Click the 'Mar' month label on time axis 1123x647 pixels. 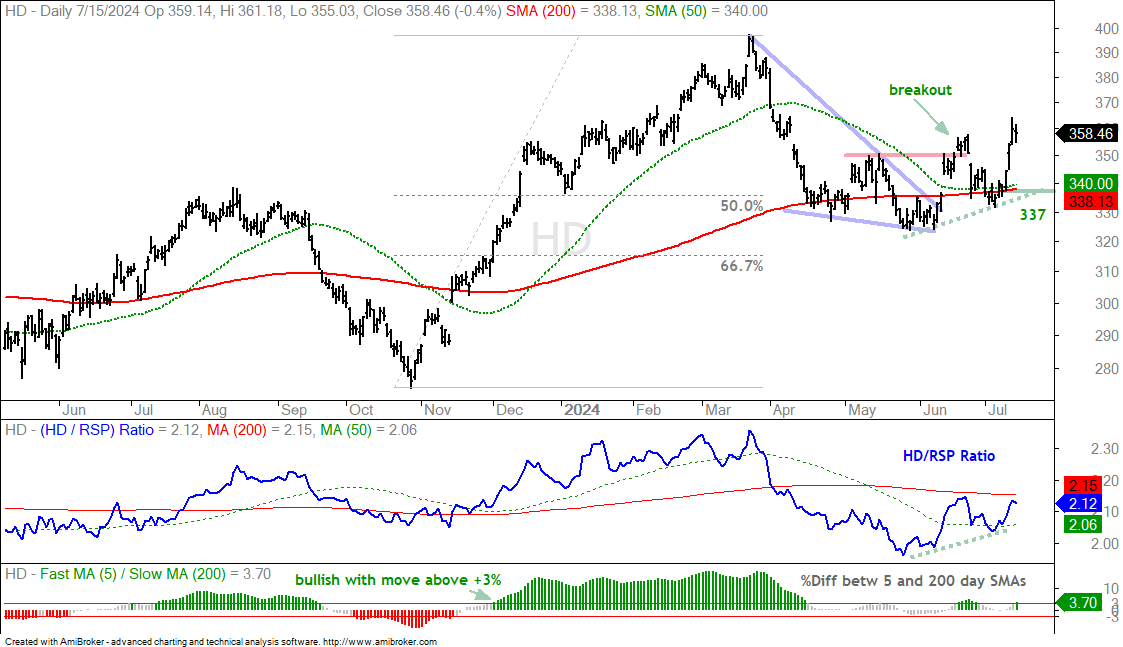point(718,410)
